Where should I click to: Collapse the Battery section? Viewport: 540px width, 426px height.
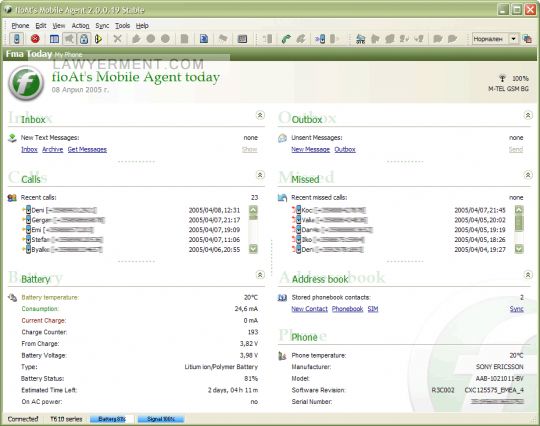point(260,274)
